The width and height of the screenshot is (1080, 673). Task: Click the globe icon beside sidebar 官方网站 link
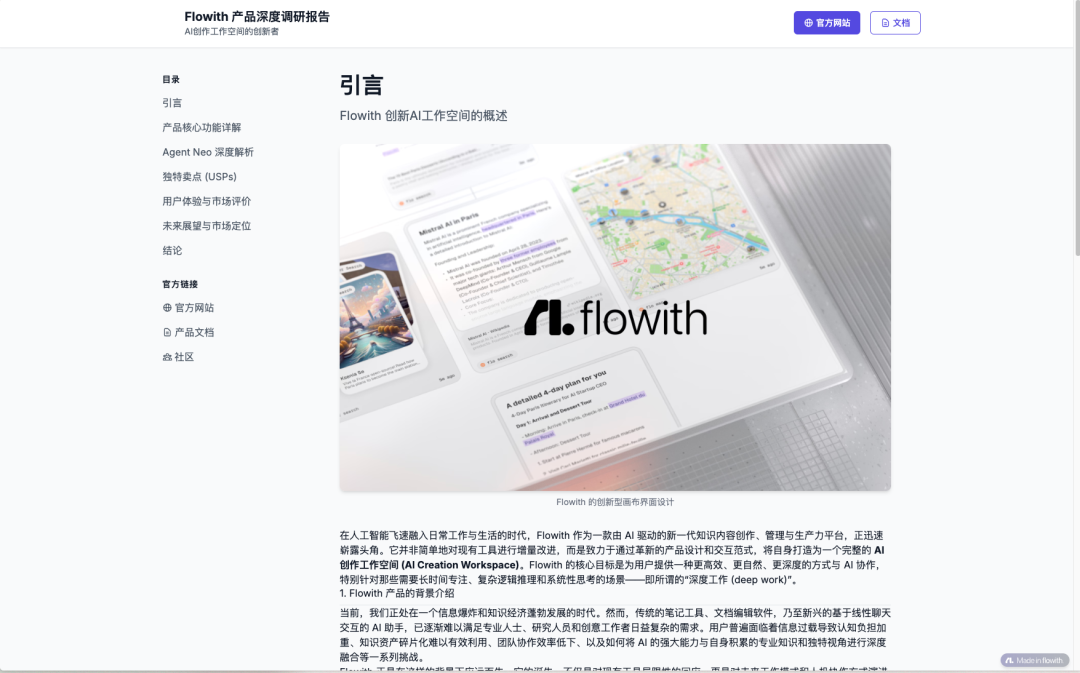(166, 307)
